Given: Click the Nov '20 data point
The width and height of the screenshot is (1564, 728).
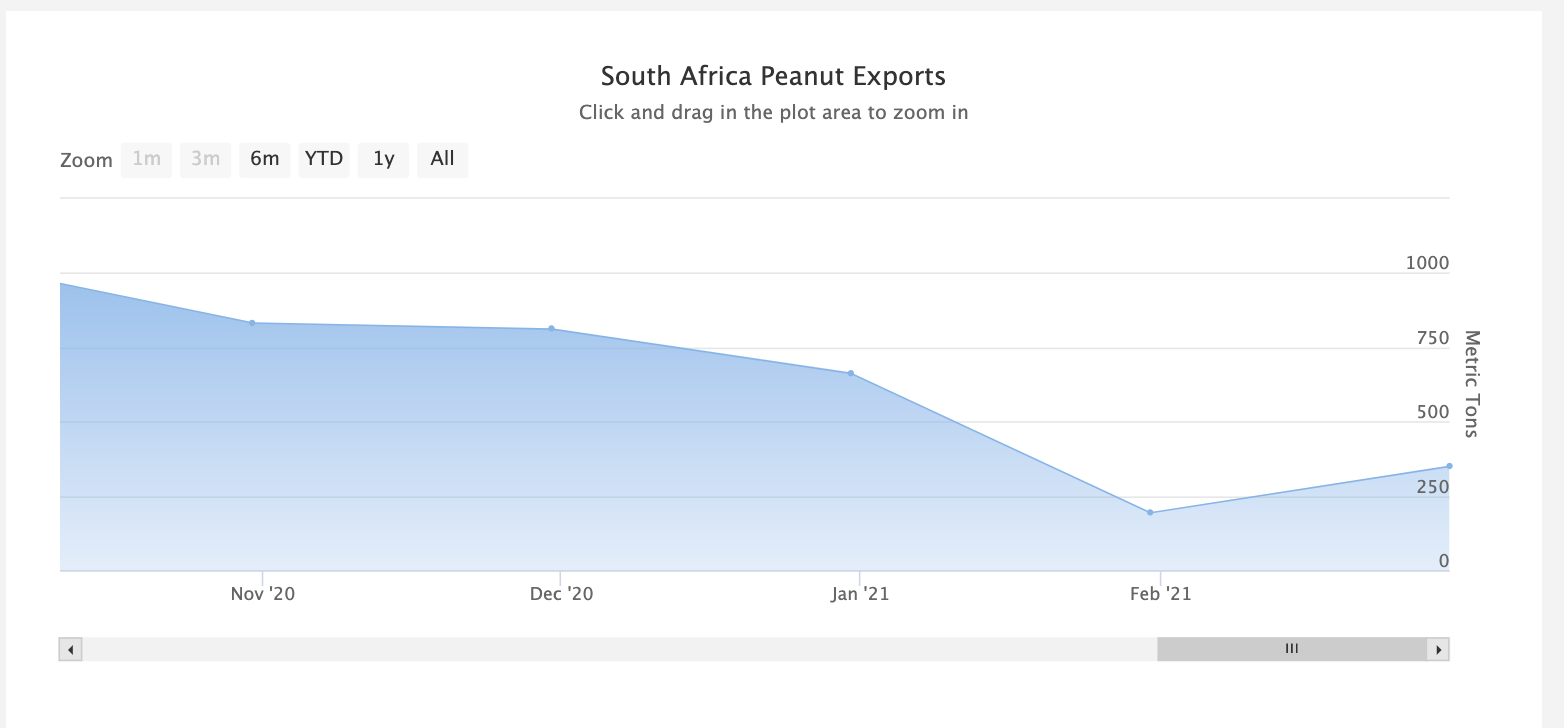Looking at the screenshot, I should point(252,323).
